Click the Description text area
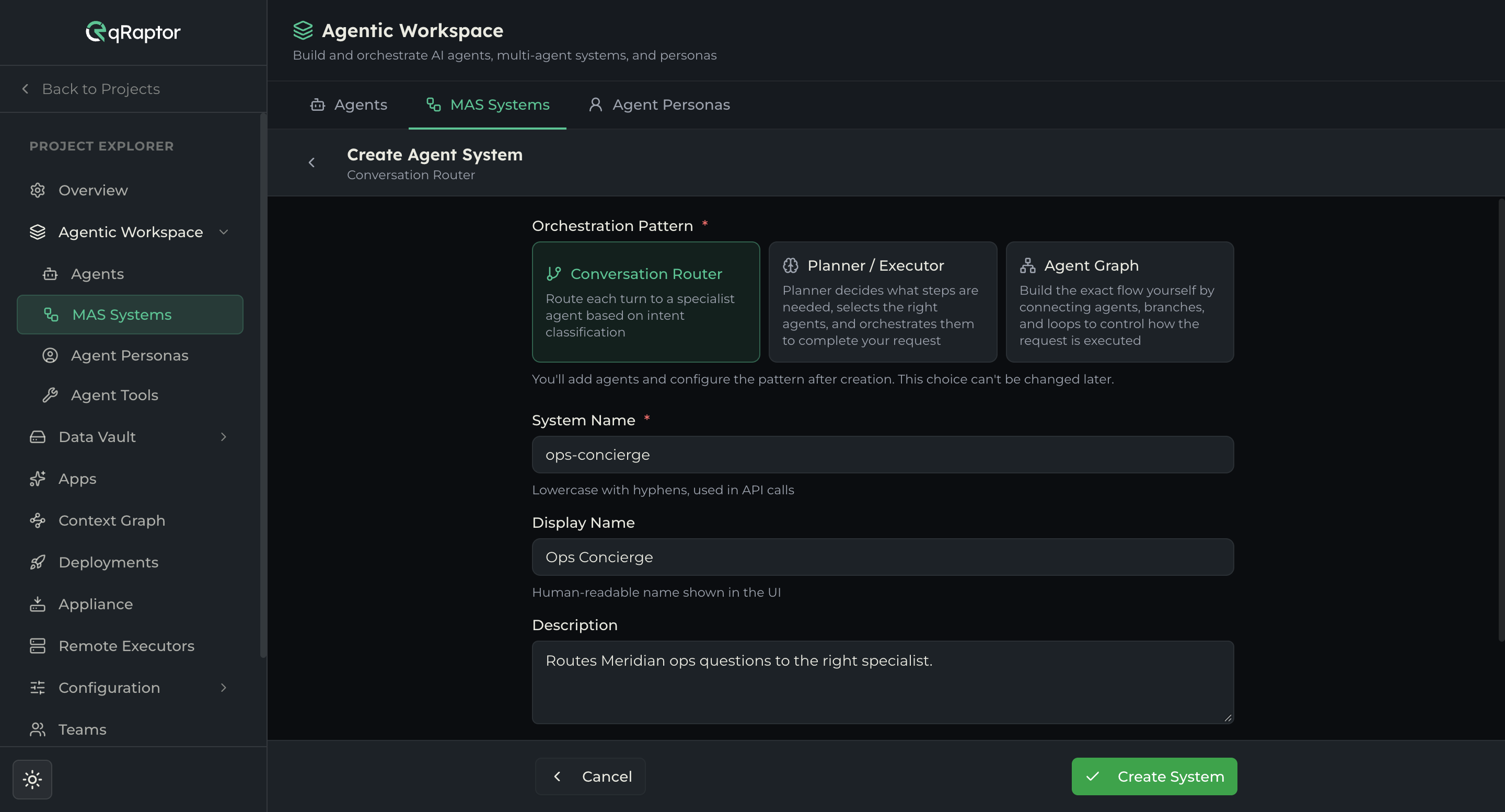The image size is (1505, 812). pos(882,682)
